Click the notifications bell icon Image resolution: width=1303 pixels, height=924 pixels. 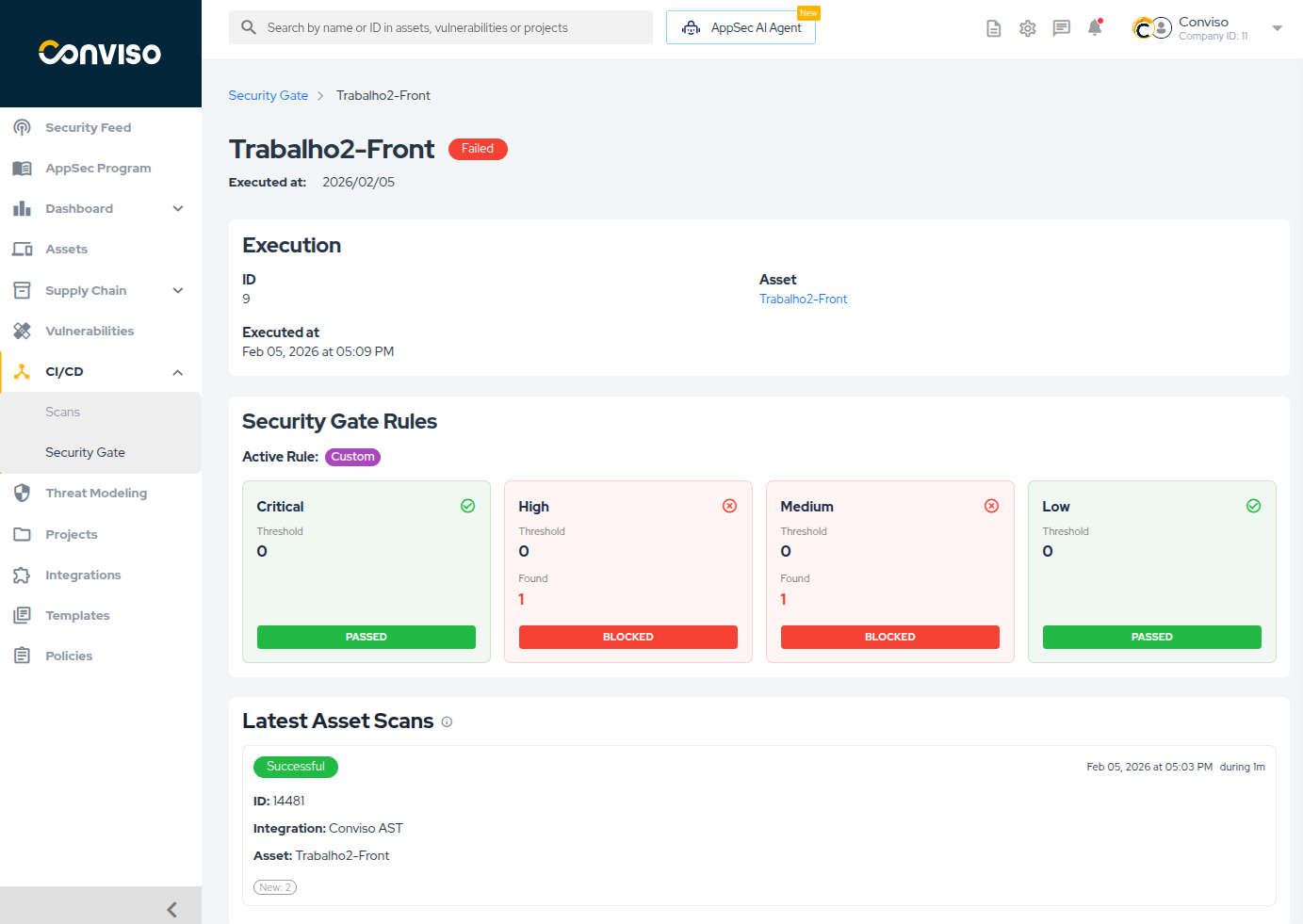[1095, 28]
